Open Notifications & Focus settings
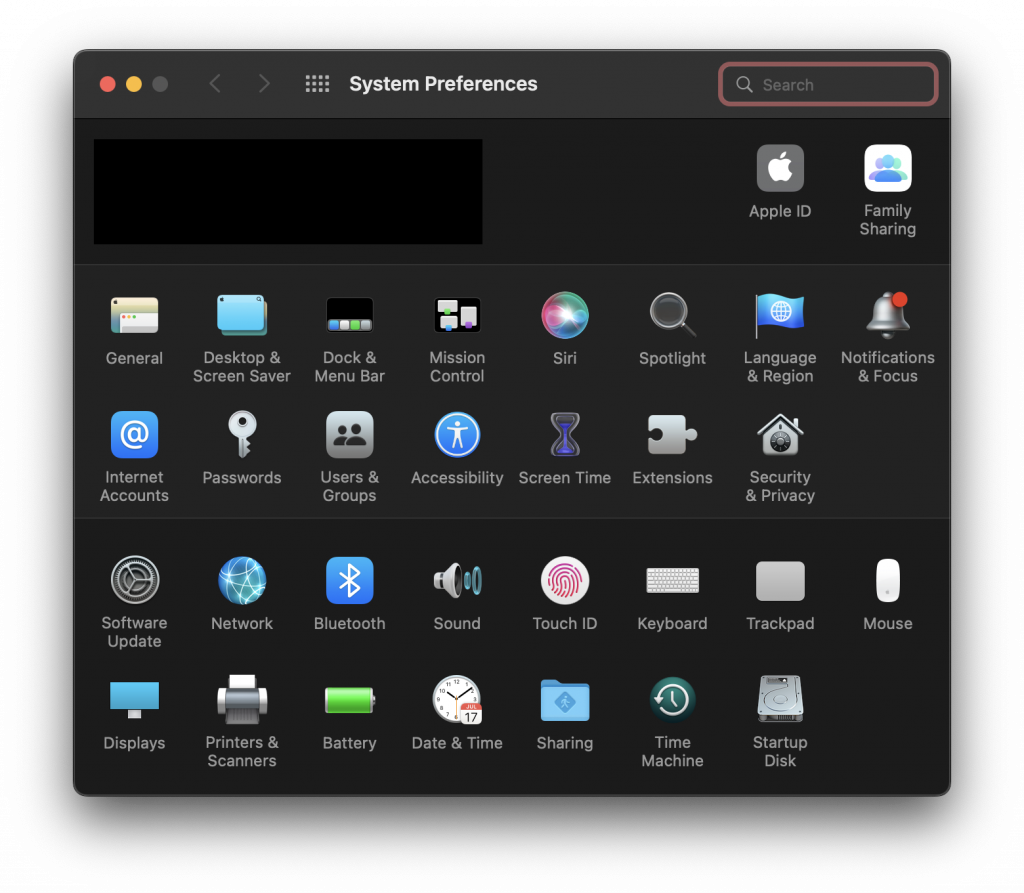The image size is (1024, 893). (x=887, y=316)
